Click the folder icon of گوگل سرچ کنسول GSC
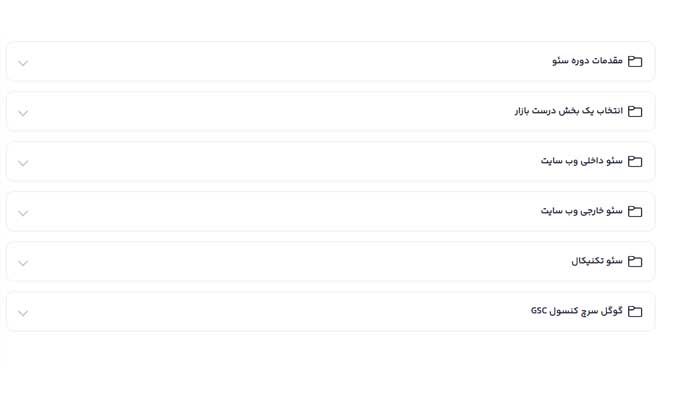The image size is (700, 400). click(x=635, y=311)
